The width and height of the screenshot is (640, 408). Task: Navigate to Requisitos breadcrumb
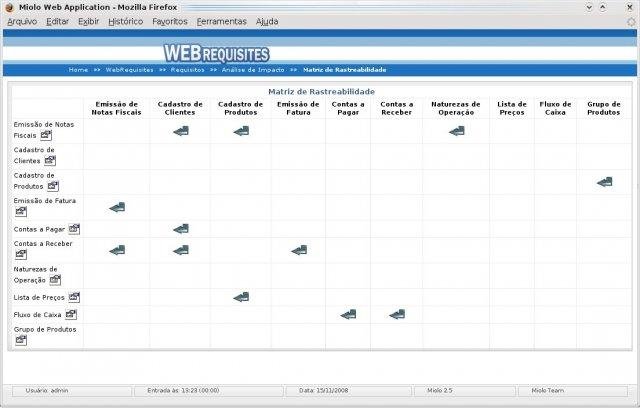click(187, 70)
